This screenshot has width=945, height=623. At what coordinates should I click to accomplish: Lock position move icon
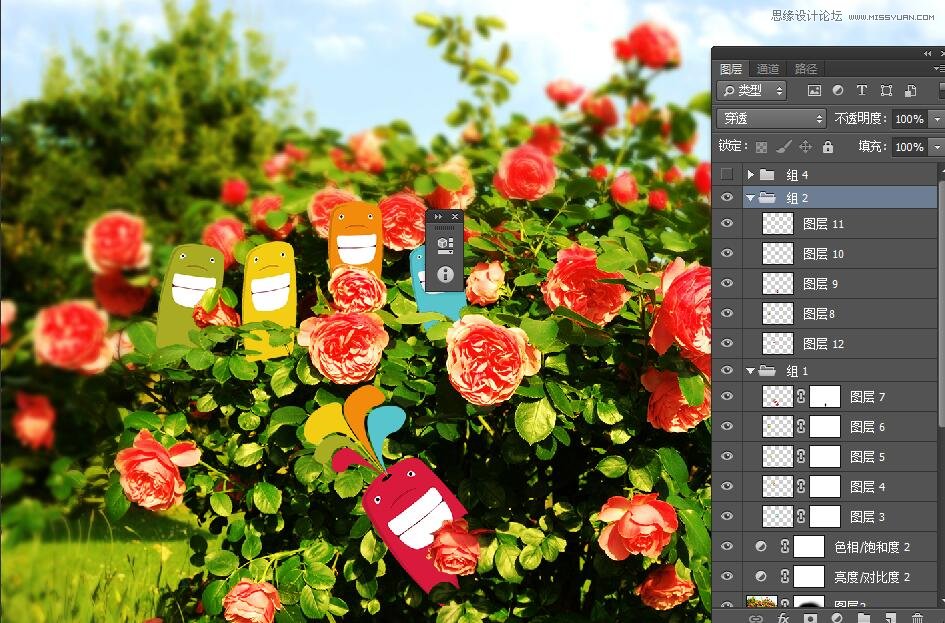805,146
